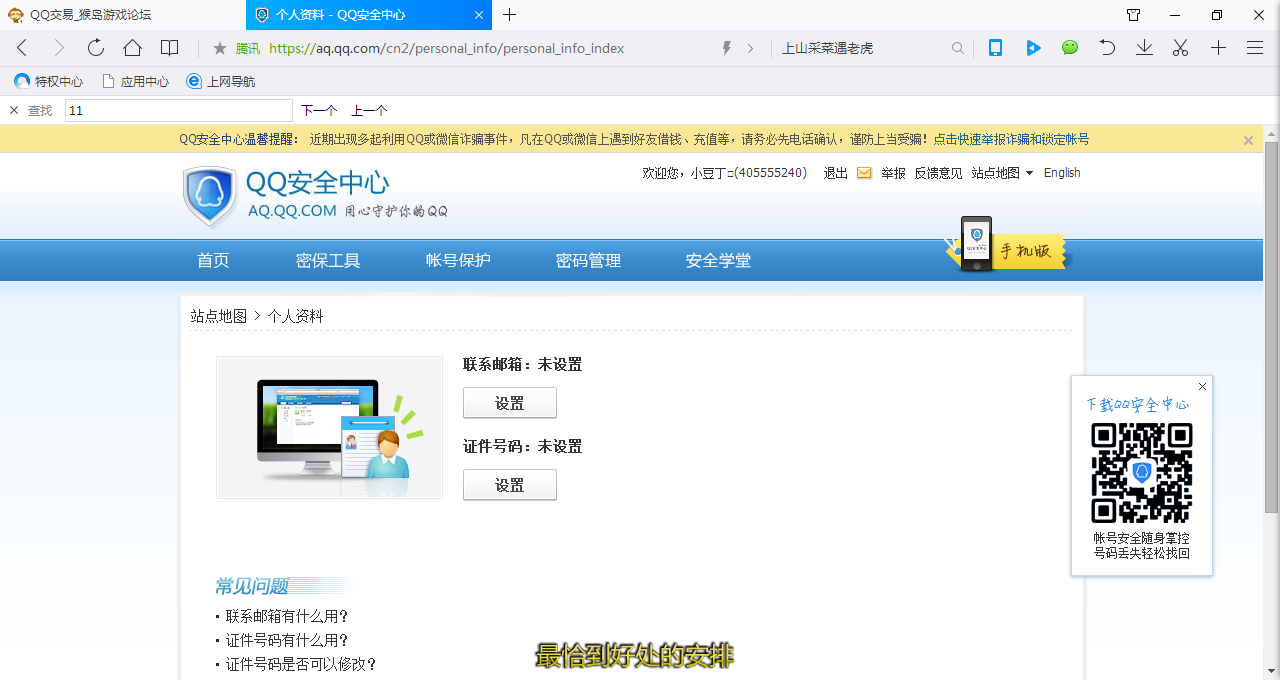Image resolution: width=1280 pixels, height=680 pixels.
Task: Open the browser hamburger menu
Action: pyautogui.click(x=1255, y=48)
